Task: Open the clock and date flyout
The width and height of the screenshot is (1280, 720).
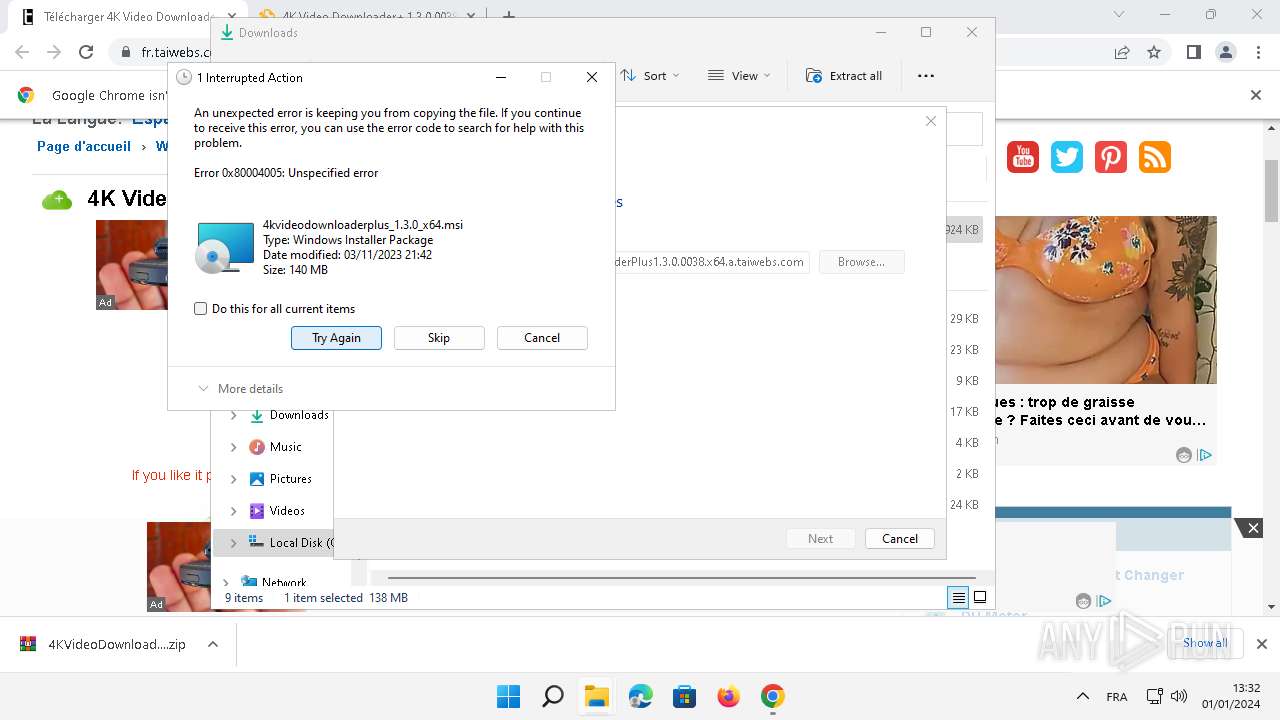Action: click(x=1232, y=696)
